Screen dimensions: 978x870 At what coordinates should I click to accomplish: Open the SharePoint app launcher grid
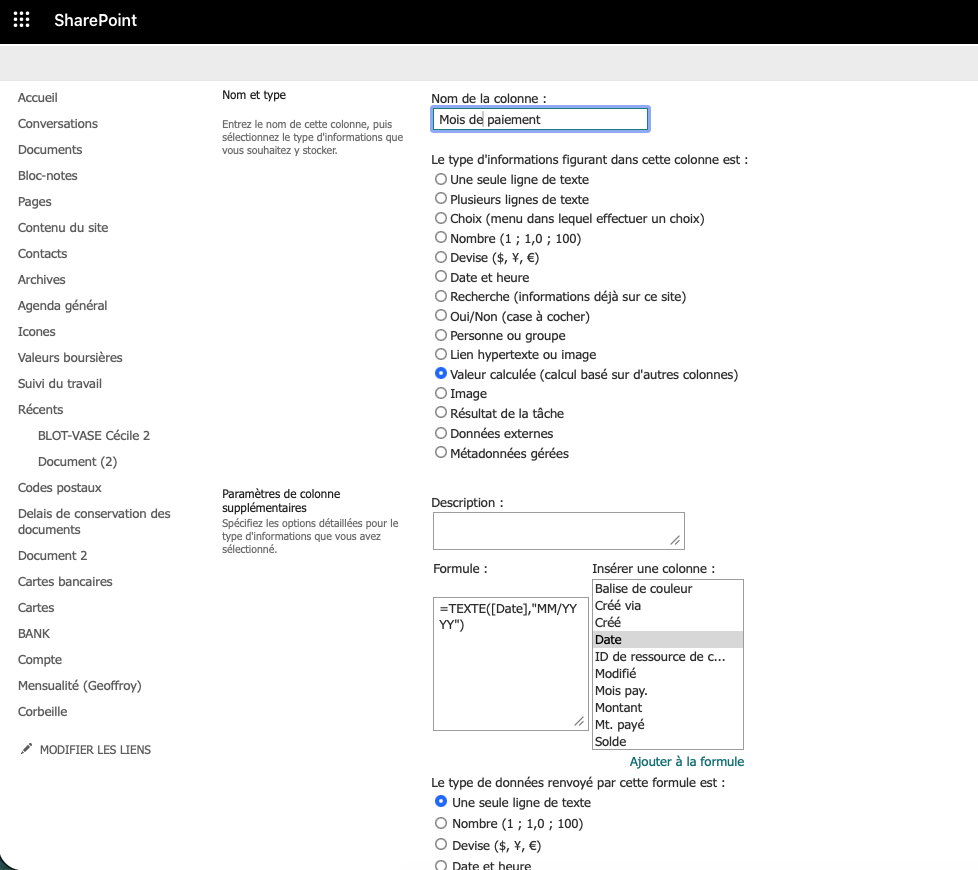[22, 20]
